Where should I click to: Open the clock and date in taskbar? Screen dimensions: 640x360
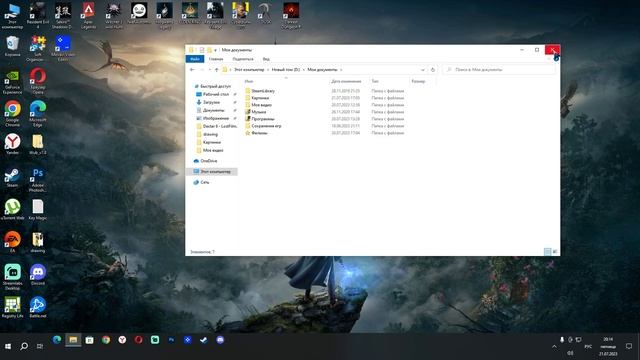[608, 346]
